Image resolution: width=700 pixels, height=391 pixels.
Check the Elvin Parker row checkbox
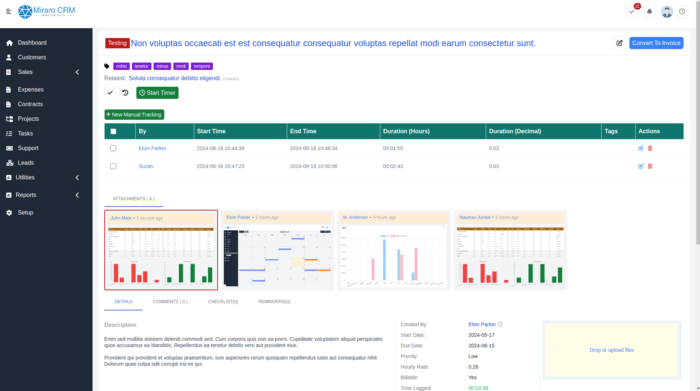113,148
